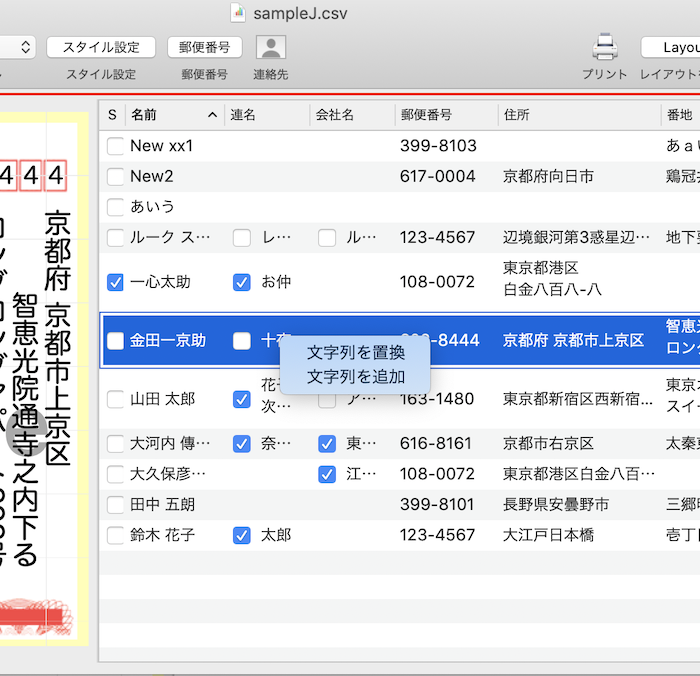Image resolution: width=700 pixels, height=676 pixels.
Task: Select the name 金田一京助
Action: pos(168,341)
